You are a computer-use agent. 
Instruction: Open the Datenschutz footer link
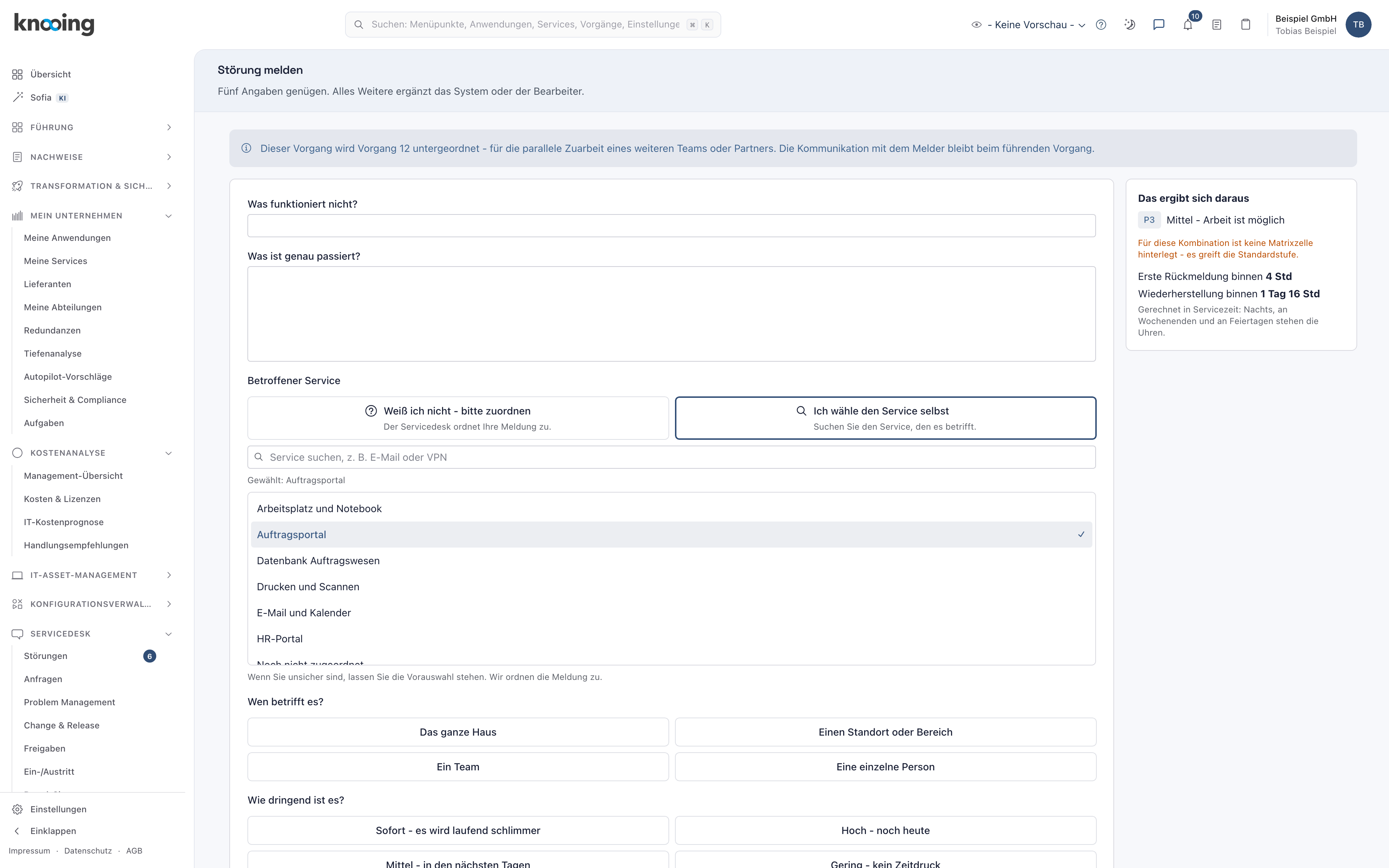pyautogui.click(x=88, y=851)
